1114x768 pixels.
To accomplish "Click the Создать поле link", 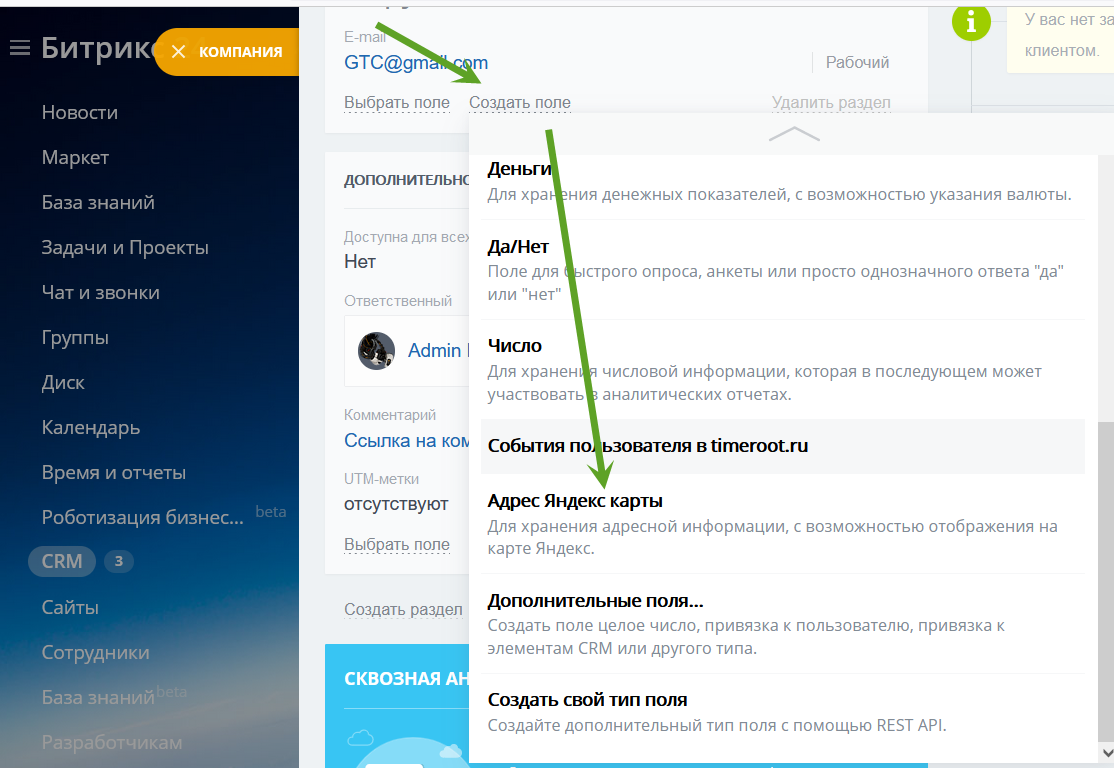I will 519,102.
